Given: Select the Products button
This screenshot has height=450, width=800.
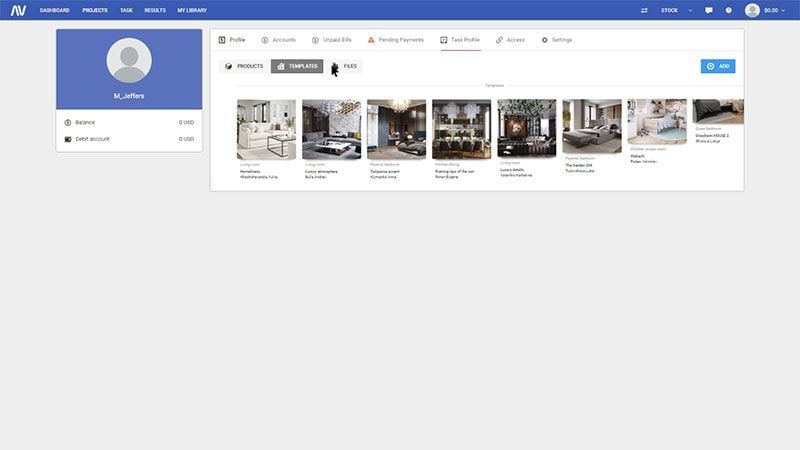Looking at the screenshot, I should point(244,66).
